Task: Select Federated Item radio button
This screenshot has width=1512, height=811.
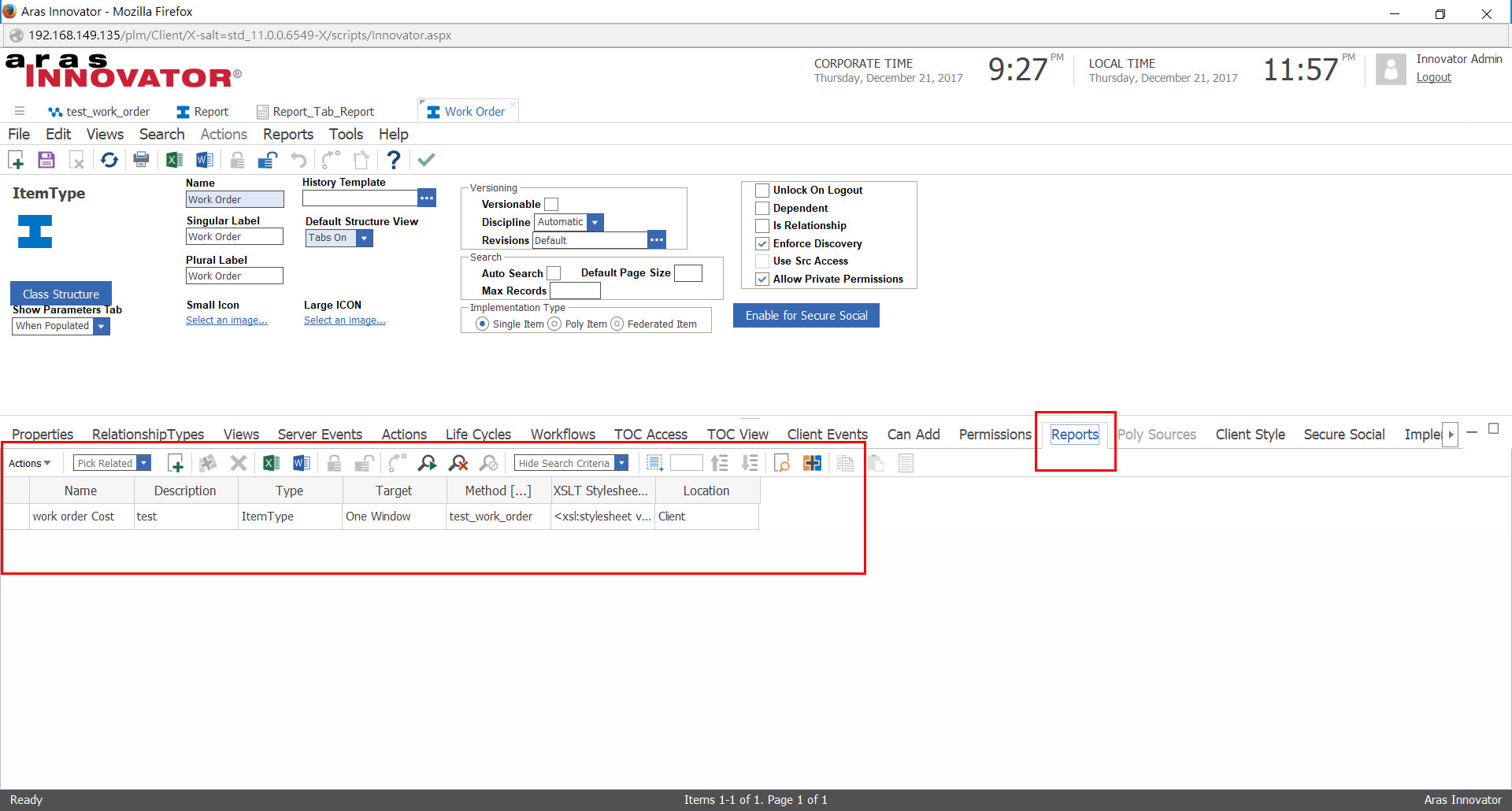Action: click(x=617, y=324)
